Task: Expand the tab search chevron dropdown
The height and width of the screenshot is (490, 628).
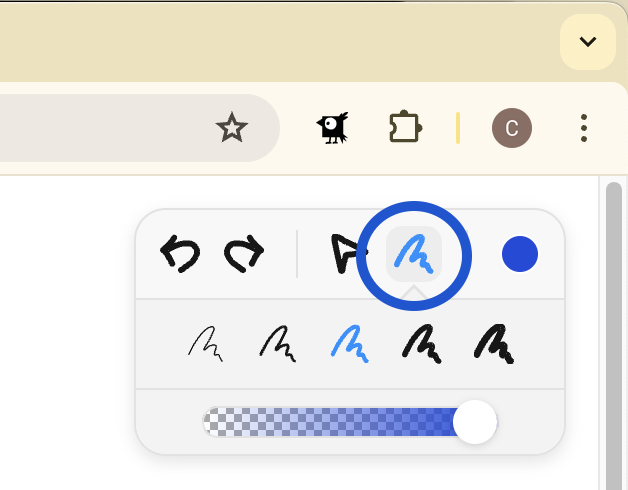Action: coord(588,42)
